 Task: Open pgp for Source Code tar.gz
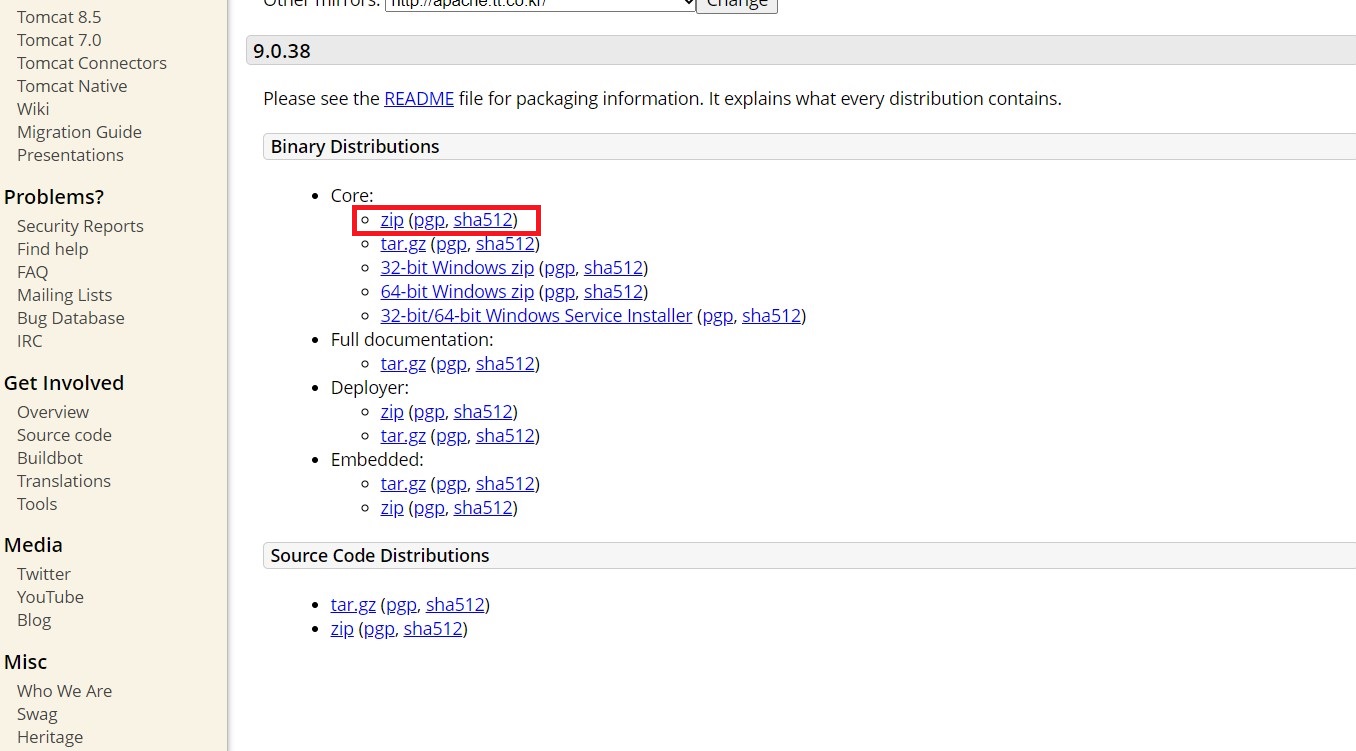(401, 605)
